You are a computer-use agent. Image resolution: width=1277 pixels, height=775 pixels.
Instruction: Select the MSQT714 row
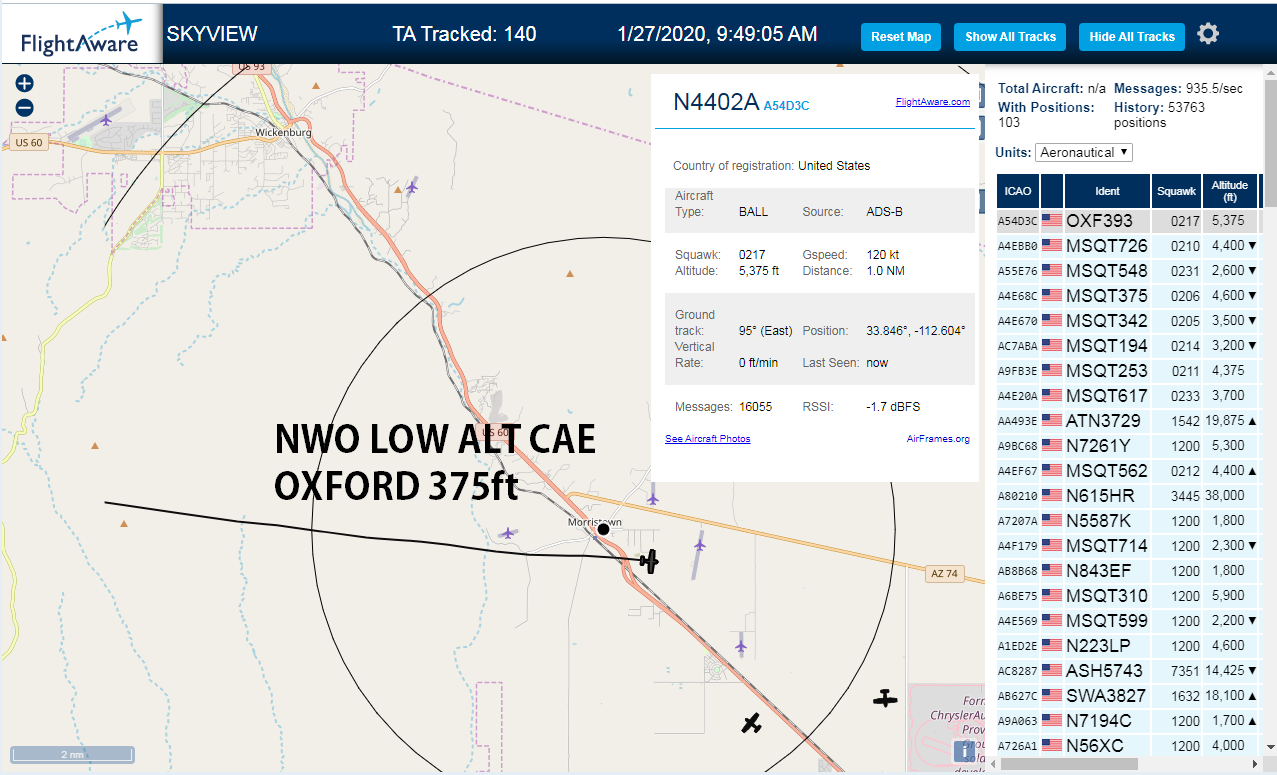coord(1127,545)
